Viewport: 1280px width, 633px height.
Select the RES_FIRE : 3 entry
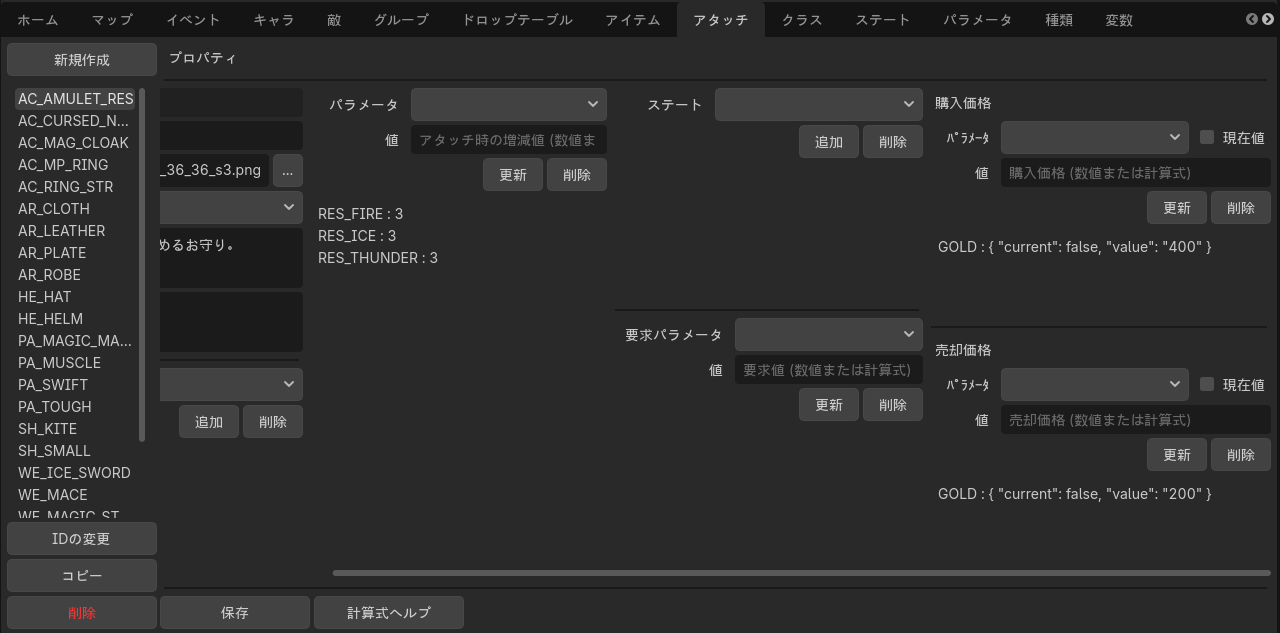point(361,214)
